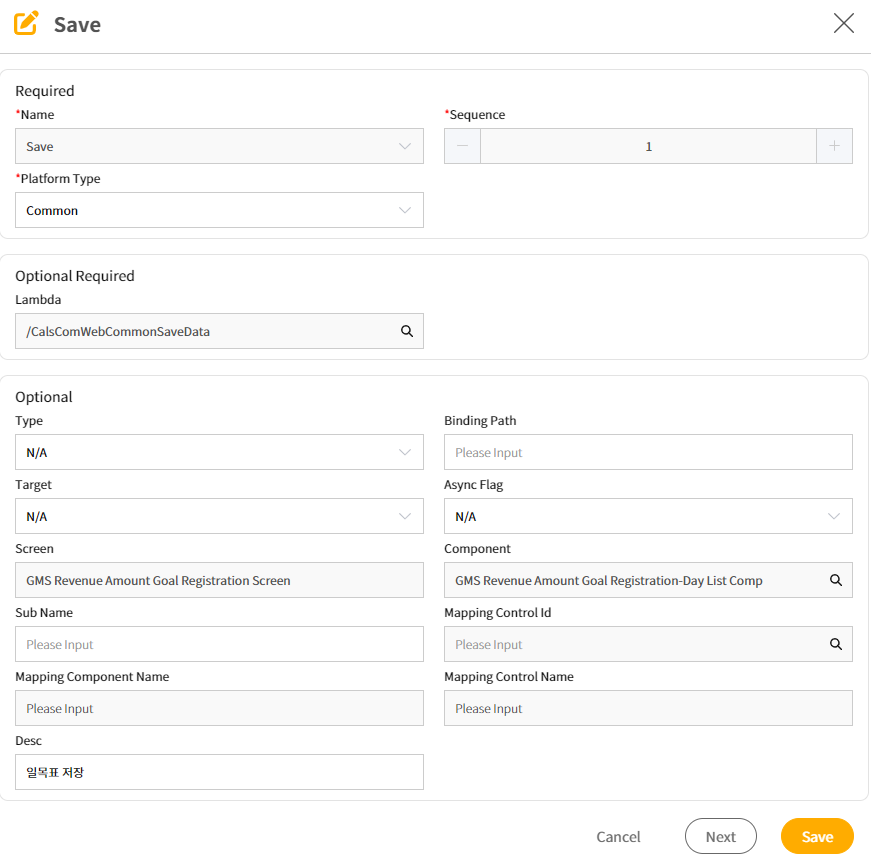Expand the Target dropdown
Viewport: 871px width, 855px height.
pos(219,516)
